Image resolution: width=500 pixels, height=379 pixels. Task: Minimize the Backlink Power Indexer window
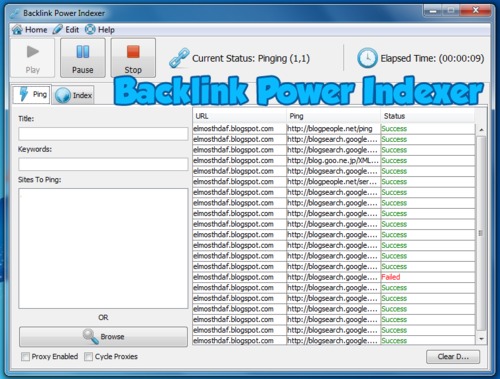tap(433, 11)
